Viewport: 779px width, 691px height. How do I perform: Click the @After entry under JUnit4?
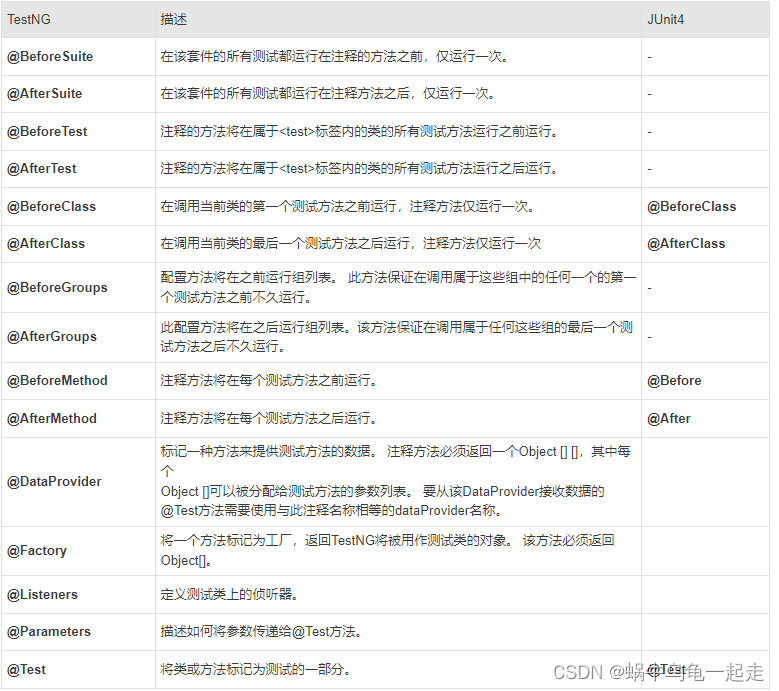(x=669, y=419)
